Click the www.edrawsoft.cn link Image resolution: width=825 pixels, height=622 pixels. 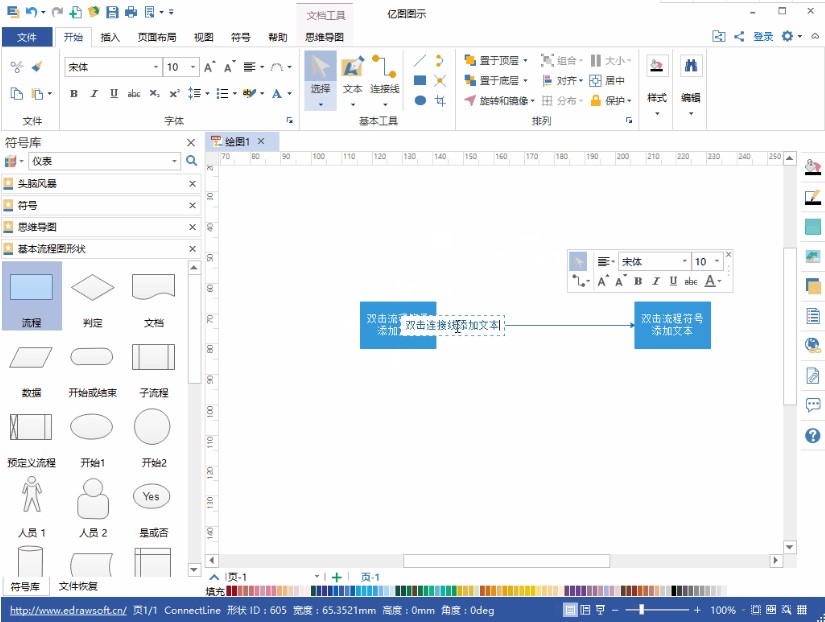pos(68,610)
